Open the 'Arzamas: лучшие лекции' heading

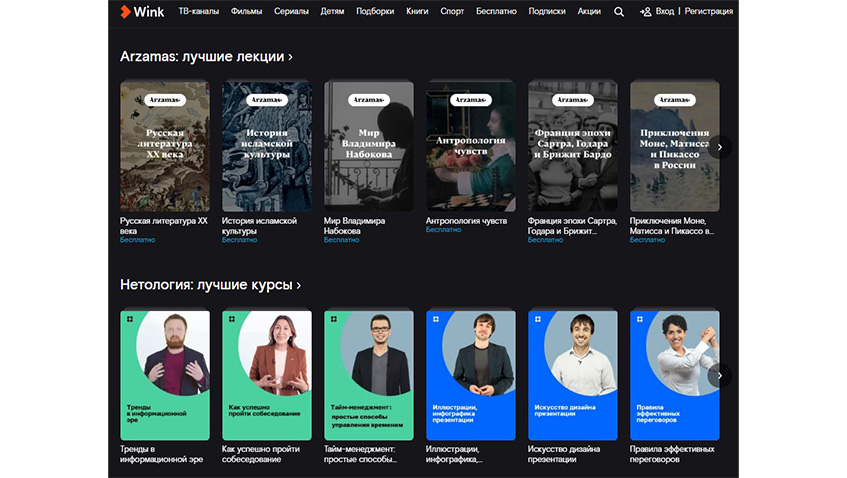[206, 57]
